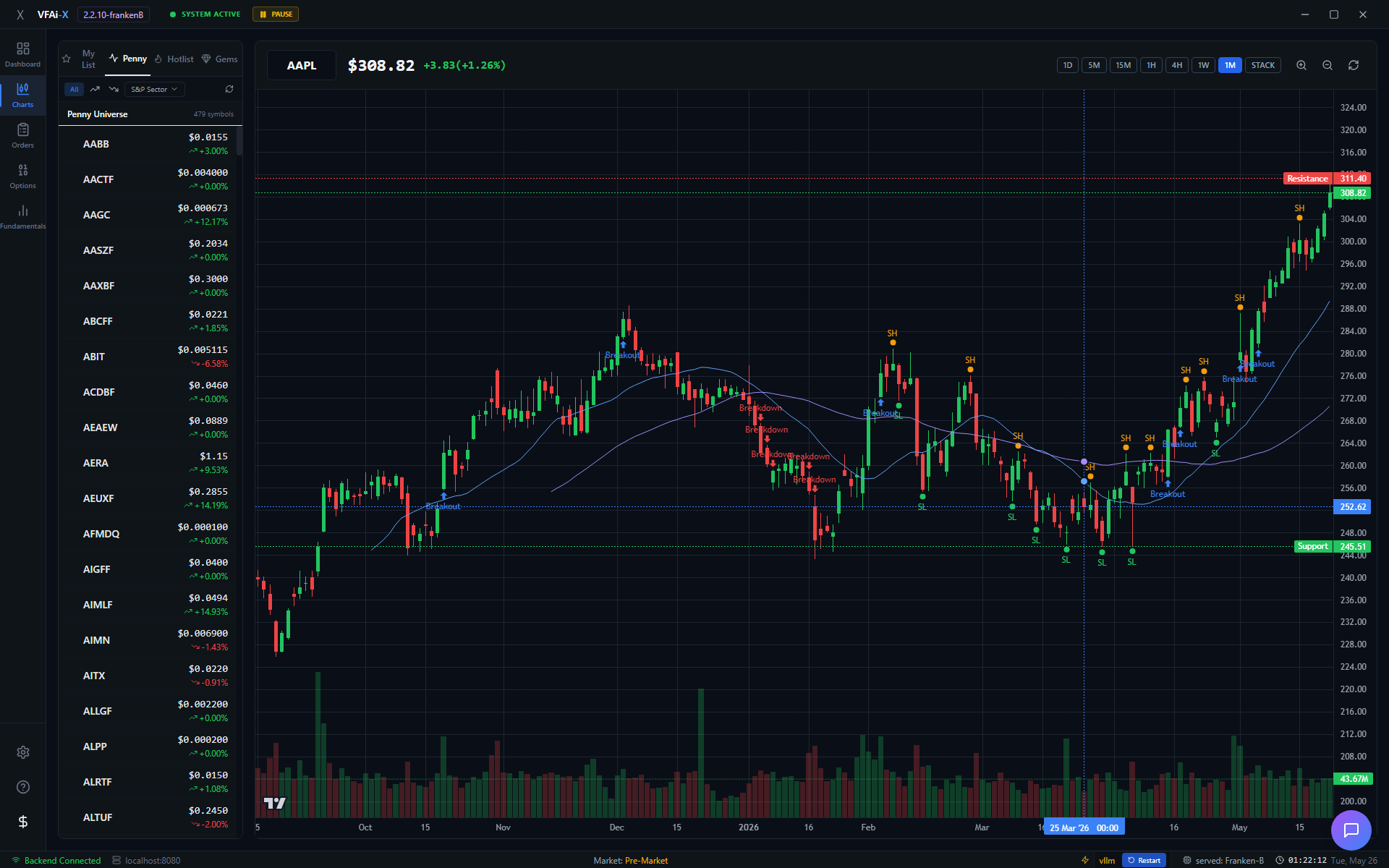This screenshot has height=868, width=1389.
Task: Switch the timeframe to 4H
Action: pyautogui.click(x=1177, y=65)
